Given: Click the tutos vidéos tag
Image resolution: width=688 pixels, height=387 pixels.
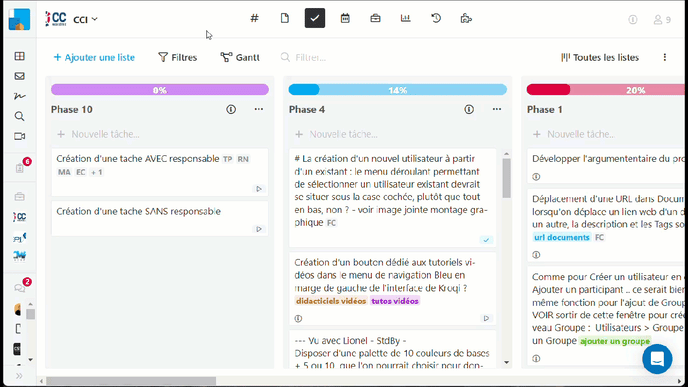Looking at the screenshot, I should click(x=395, y=301).
